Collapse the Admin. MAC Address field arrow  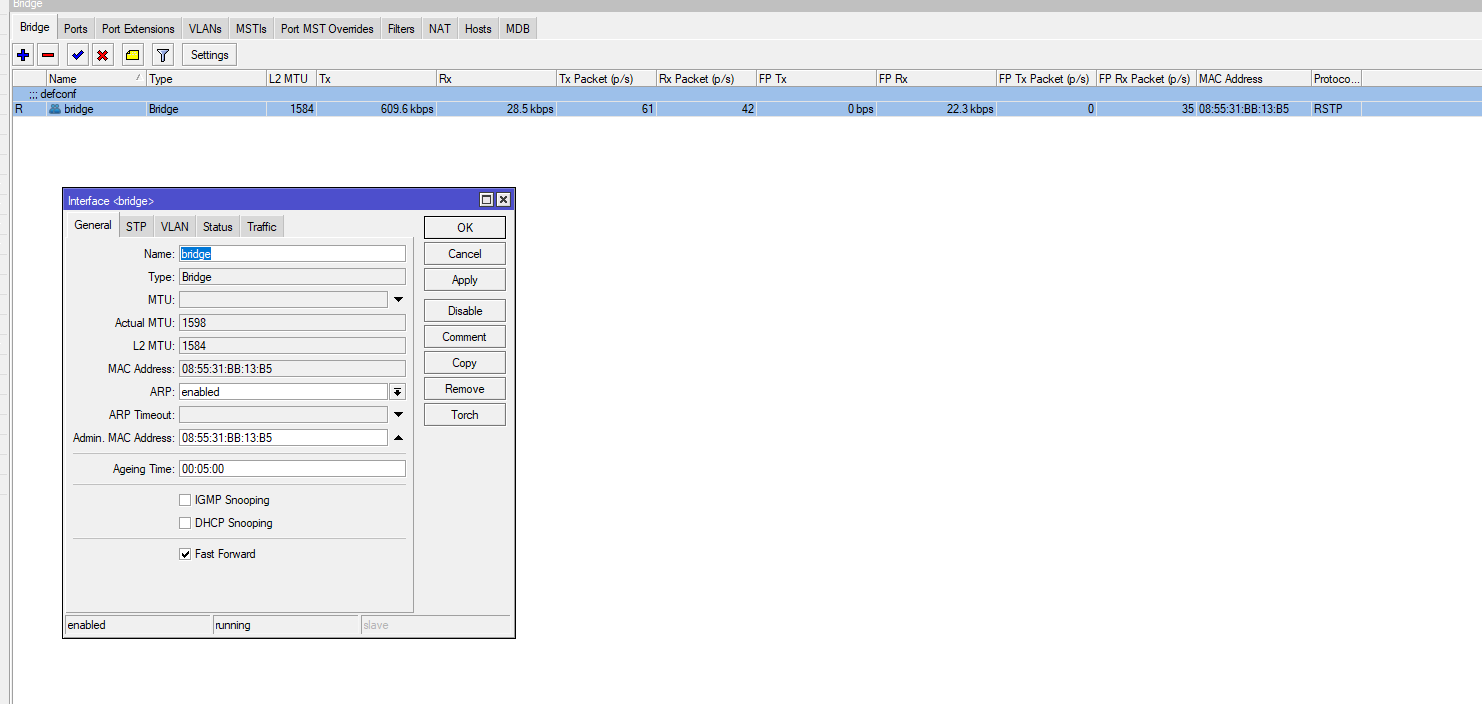pos(397,438)
